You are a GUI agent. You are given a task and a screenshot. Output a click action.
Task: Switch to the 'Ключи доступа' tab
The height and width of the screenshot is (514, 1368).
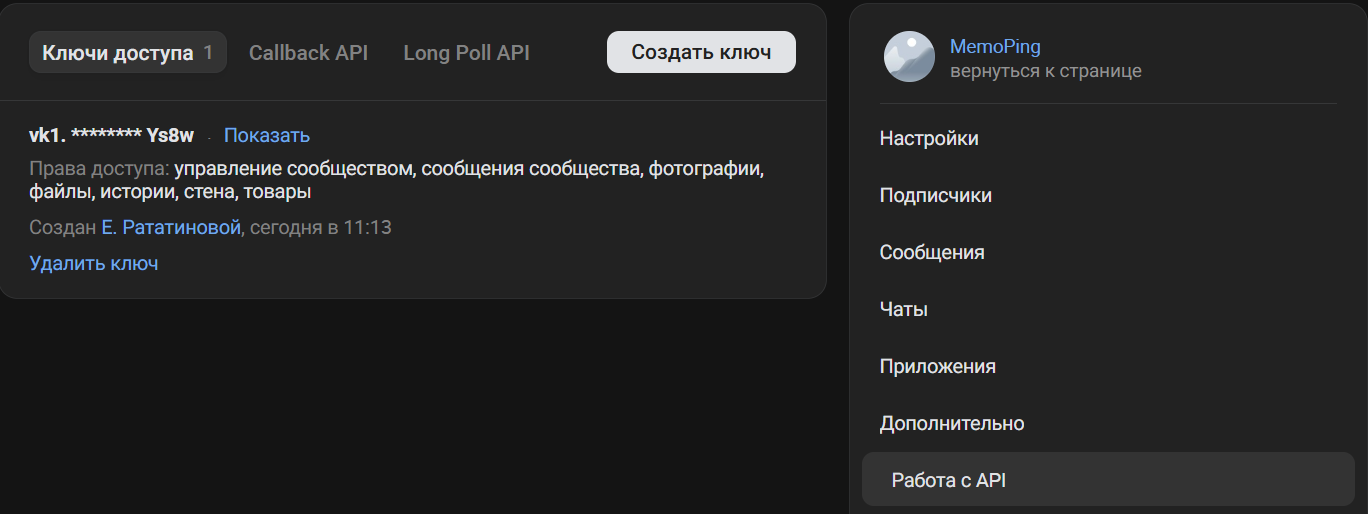(127, 53)
